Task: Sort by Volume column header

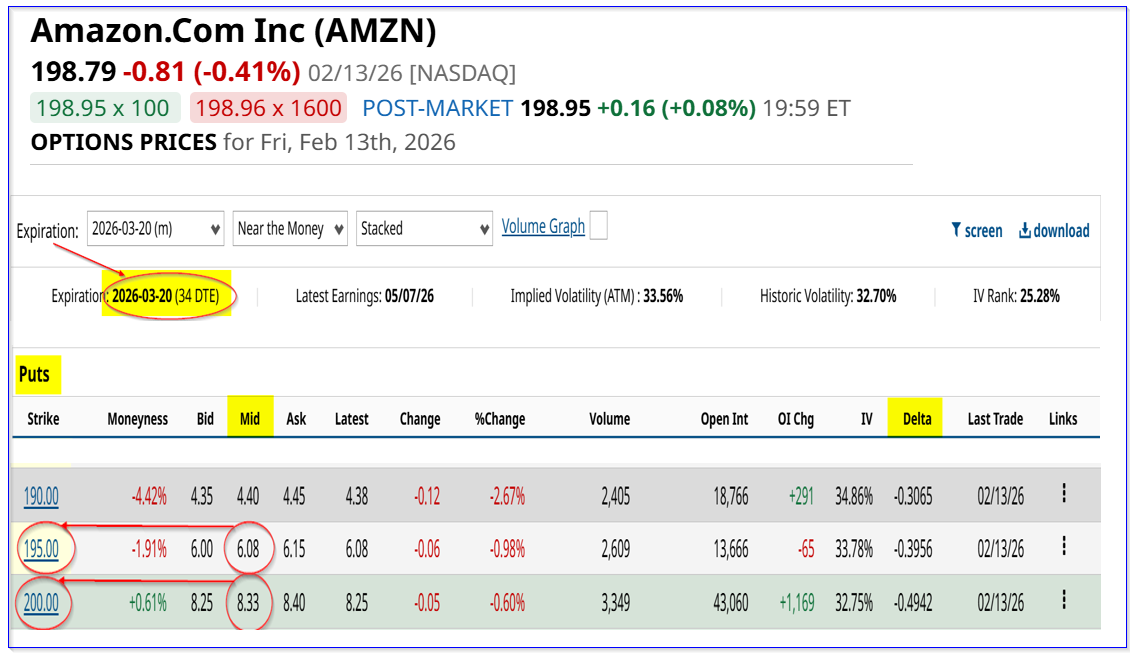Action: 609,419
